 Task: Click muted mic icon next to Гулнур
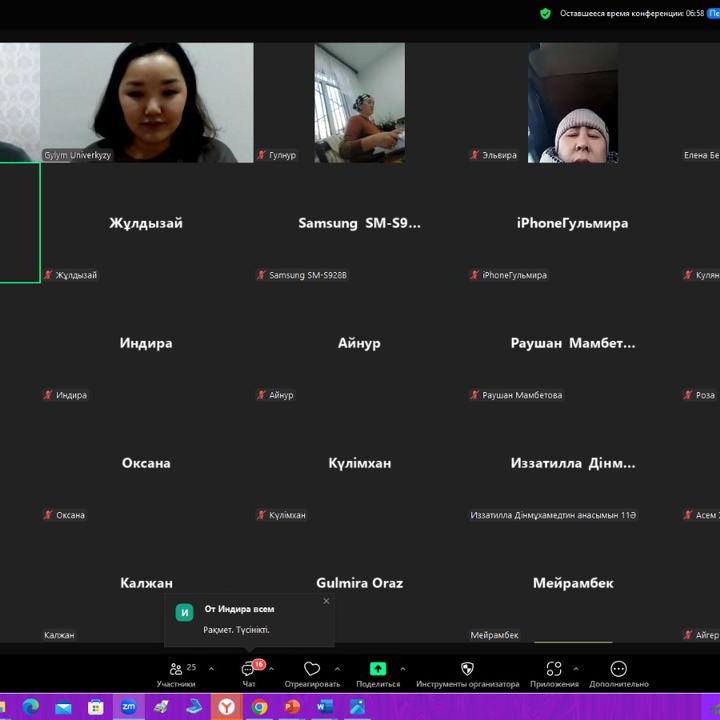(262, 155)
